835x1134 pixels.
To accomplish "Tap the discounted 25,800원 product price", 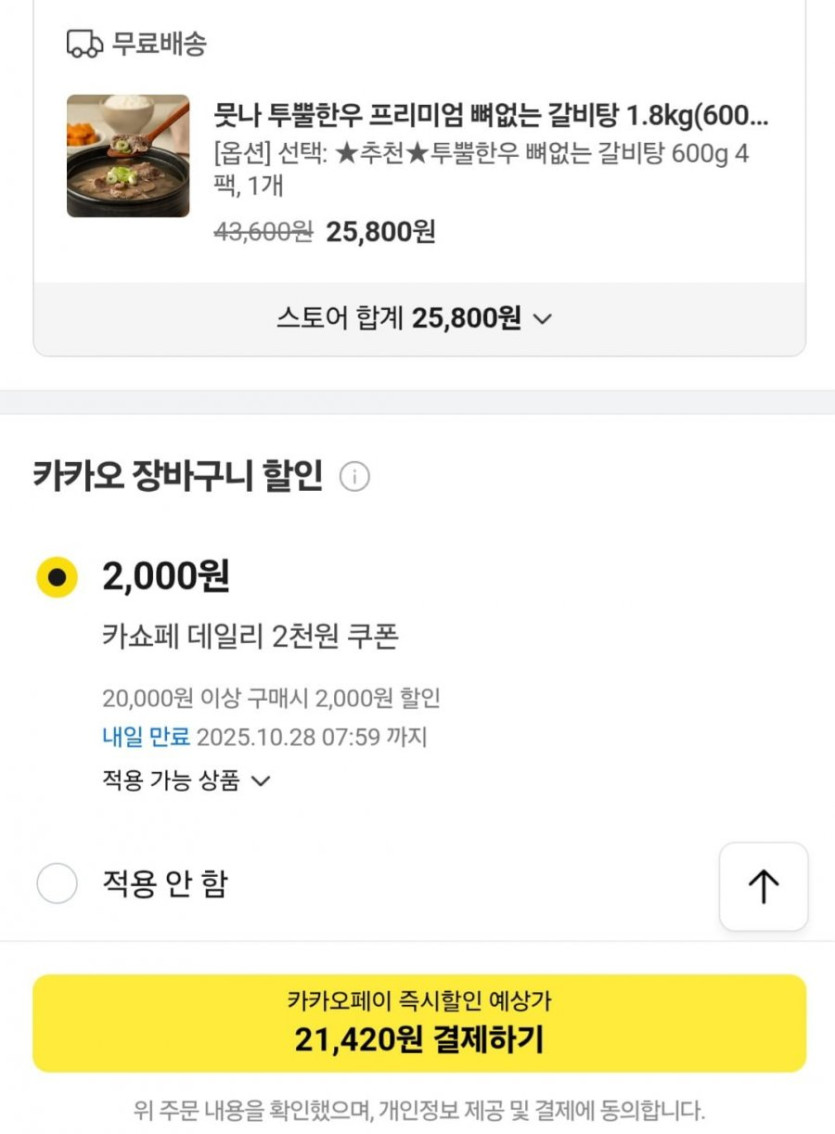I will 381,232.
